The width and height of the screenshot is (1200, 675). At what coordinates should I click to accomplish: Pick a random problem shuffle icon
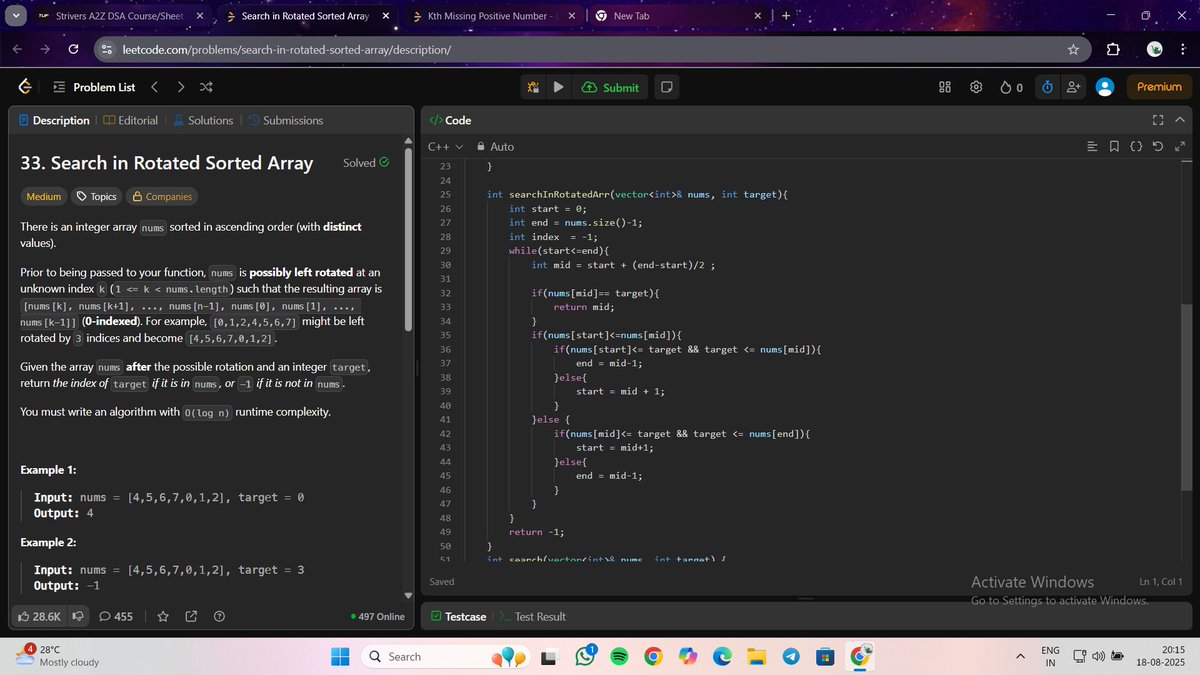coord(205,87)
